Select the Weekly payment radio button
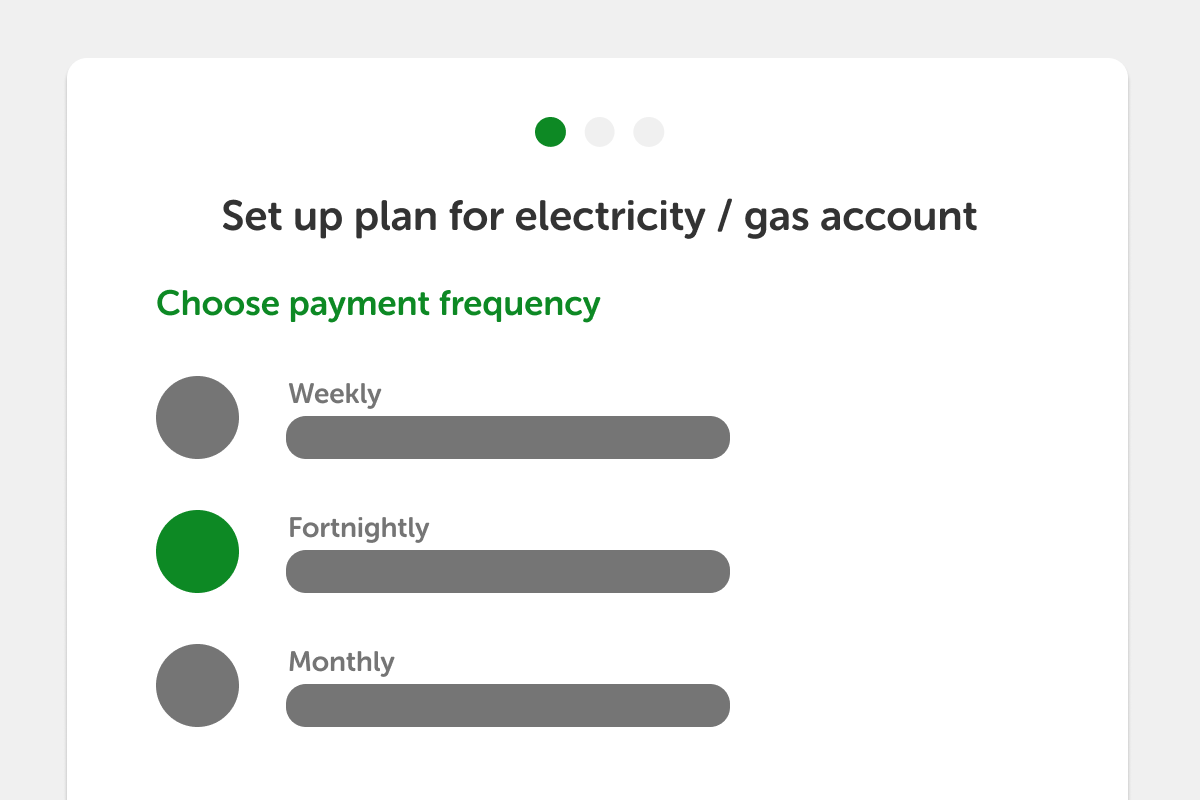Viewport: 1200px width, 800px height. (197, 417)
